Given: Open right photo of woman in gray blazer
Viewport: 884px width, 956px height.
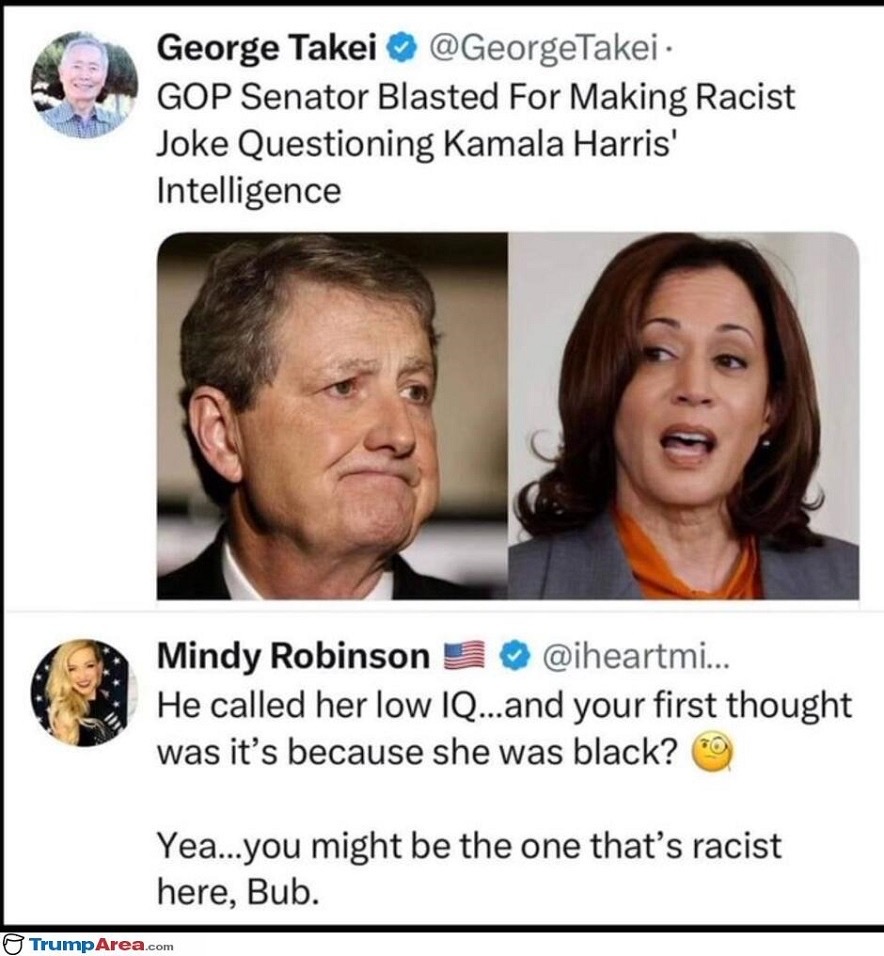Looking at the screenshot, I should (684, 416).
